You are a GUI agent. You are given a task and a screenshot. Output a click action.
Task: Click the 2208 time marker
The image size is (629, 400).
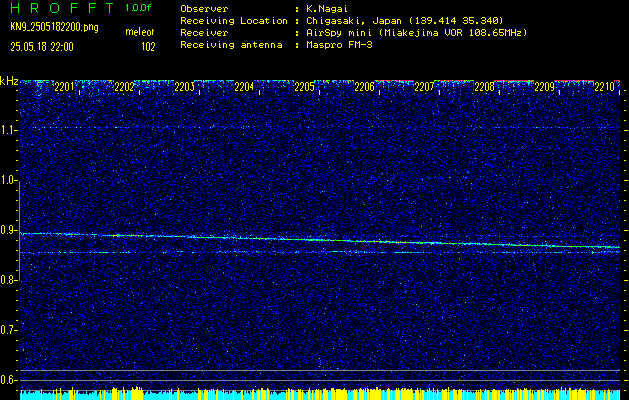click(484, 87)
